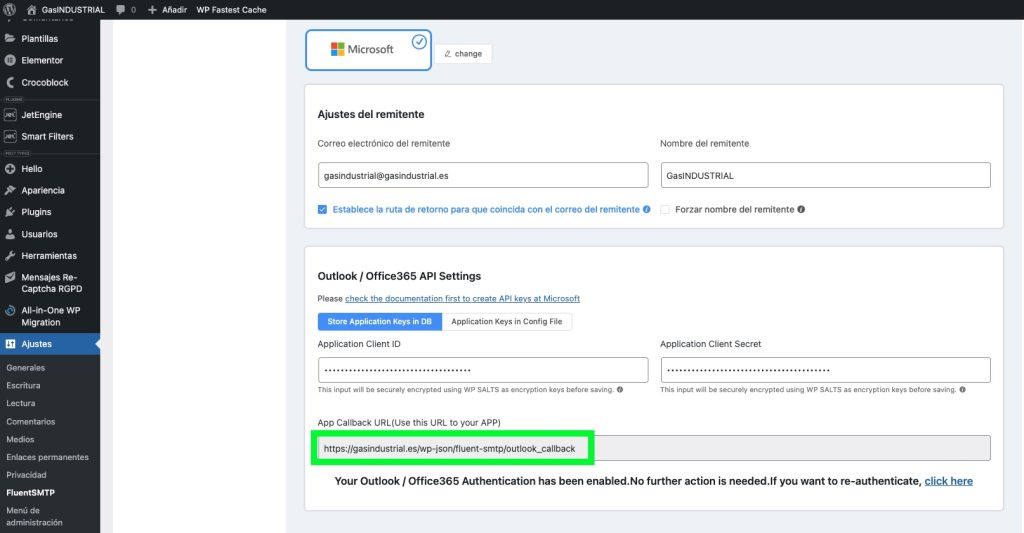Click the Elementor icon in sidebar

[10, 60]
